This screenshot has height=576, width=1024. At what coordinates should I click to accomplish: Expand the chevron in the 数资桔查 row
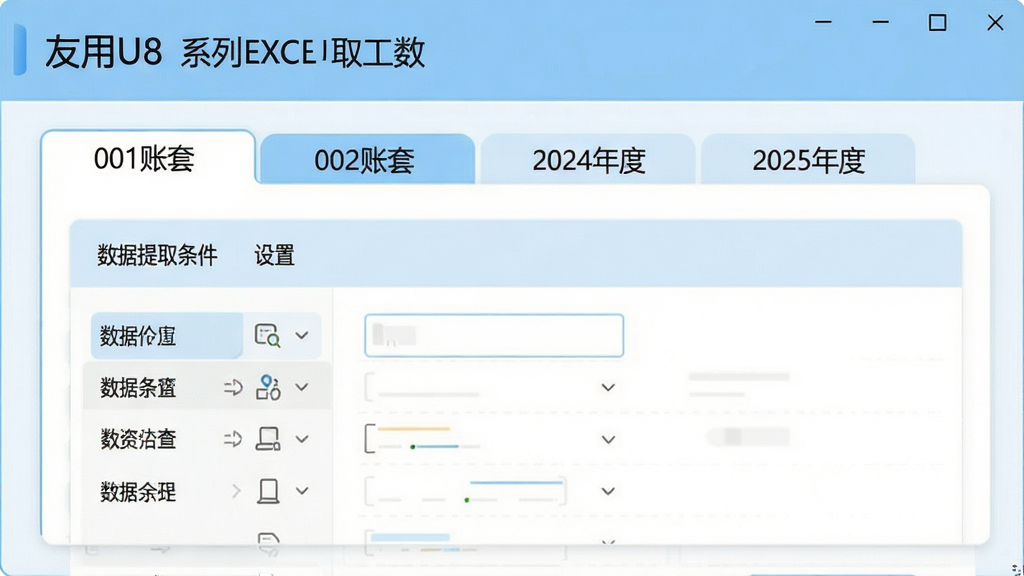point(302,439)
